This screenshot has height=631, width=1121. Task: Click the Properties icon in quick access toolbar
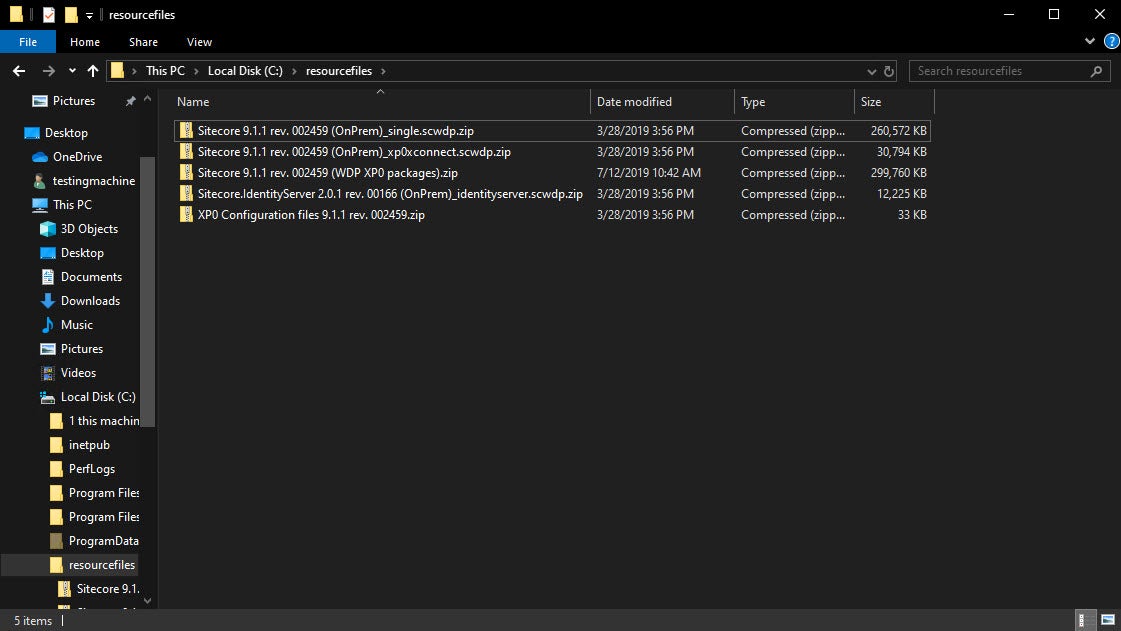tap(48, 15)
